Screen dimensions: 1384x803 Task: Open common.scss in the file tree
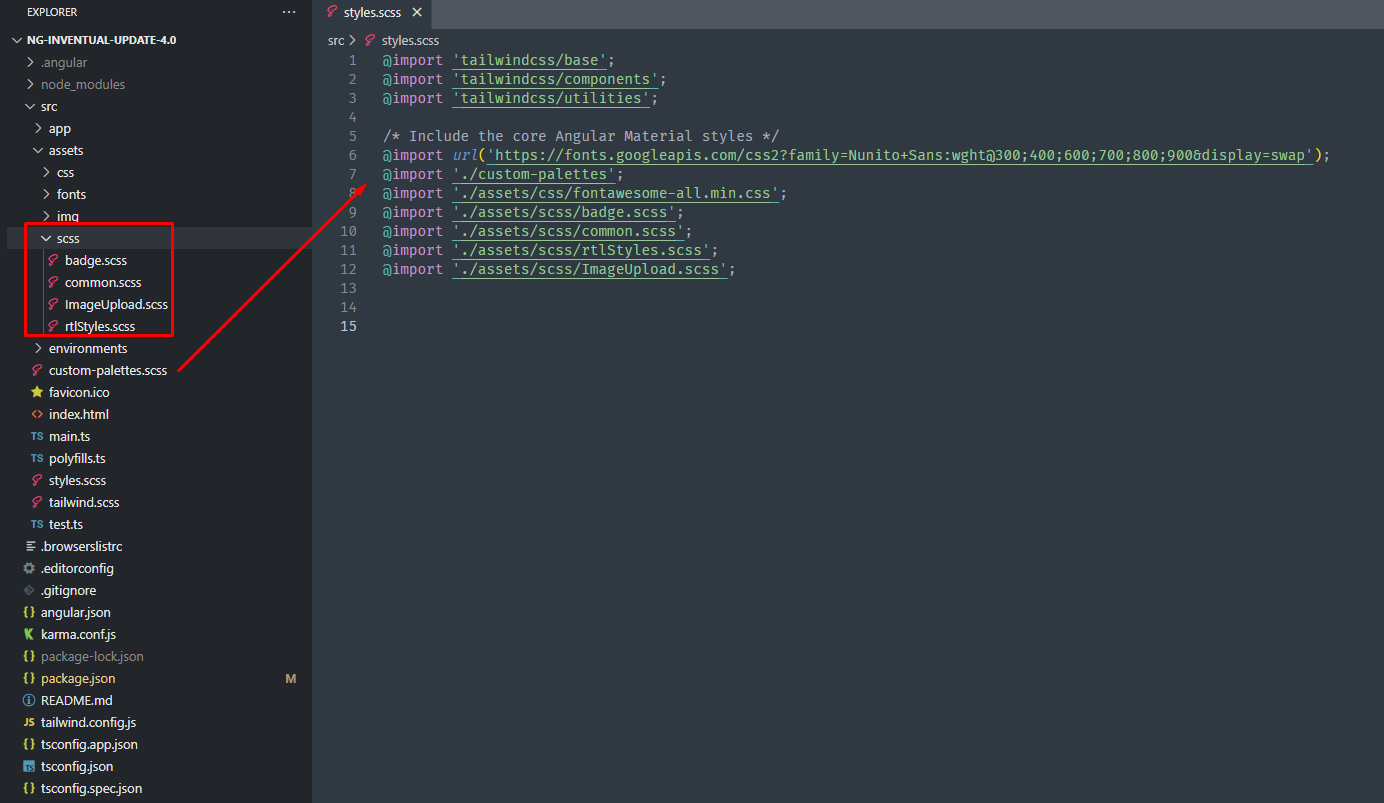tap(103, 282)
